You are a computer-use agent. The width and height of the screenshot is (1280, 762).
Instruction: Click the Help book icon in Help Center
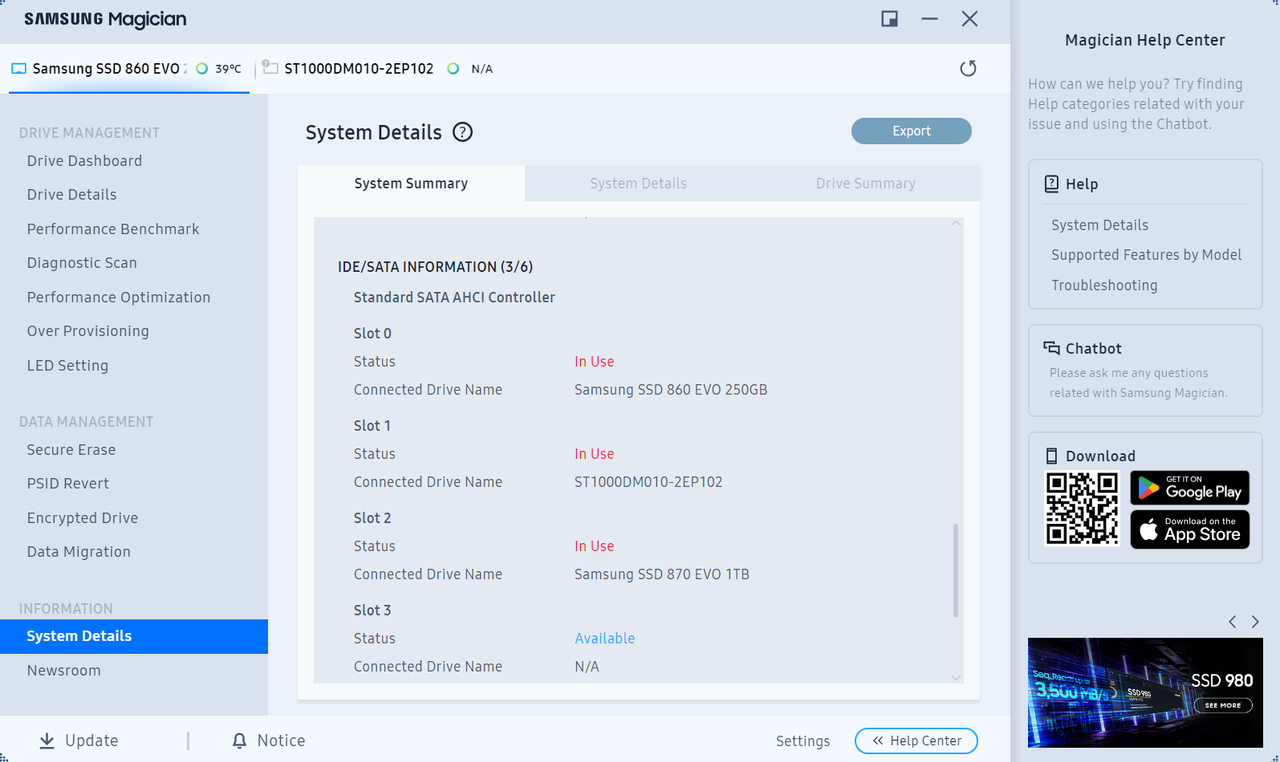(1051, 184)
